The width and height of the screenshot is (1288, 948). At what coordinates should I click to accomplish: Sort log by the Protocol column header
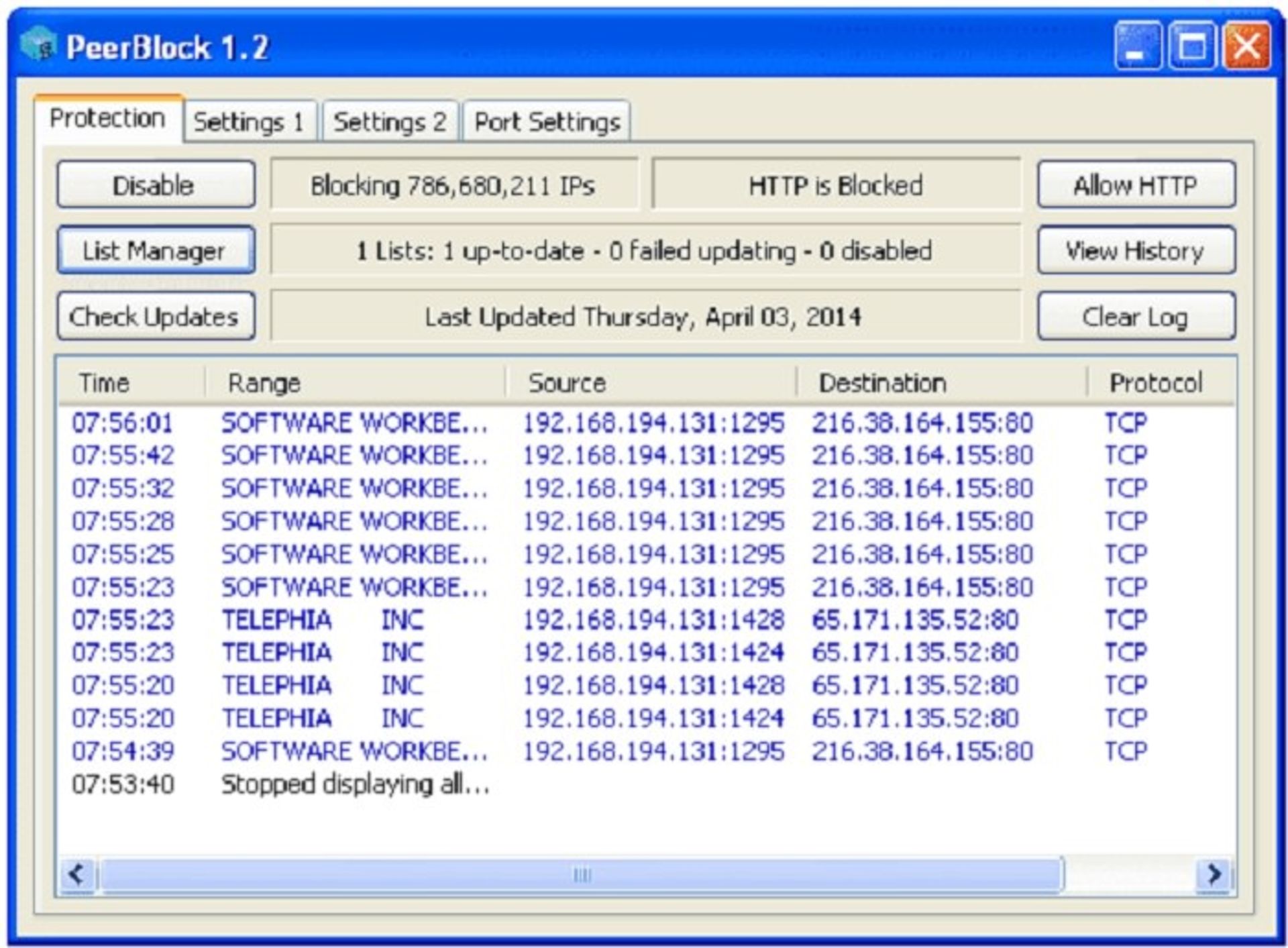[x=1161, y=382]
